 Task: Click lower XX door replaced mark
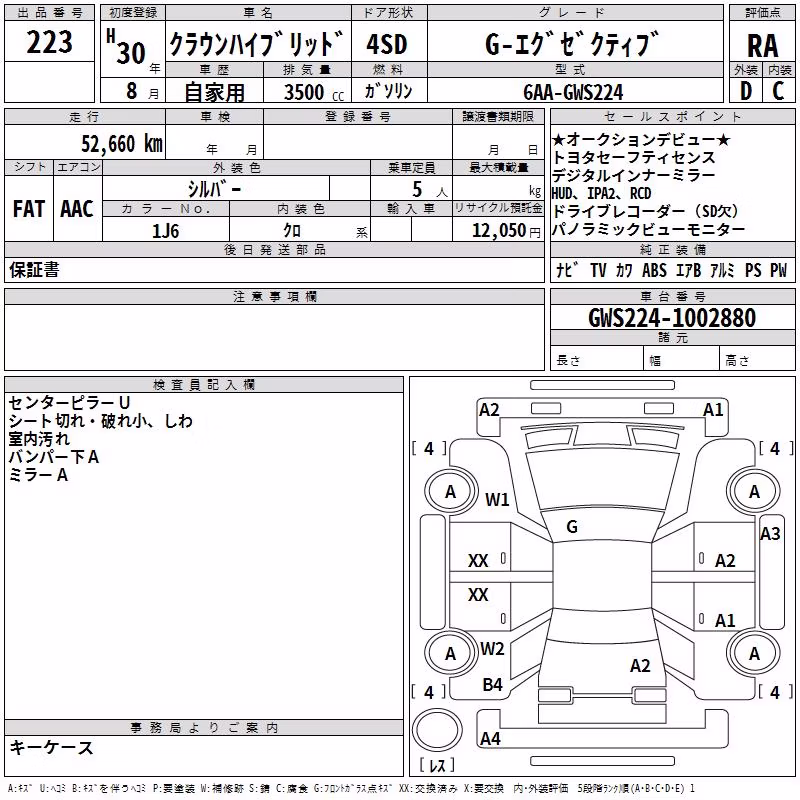[478, 594]
